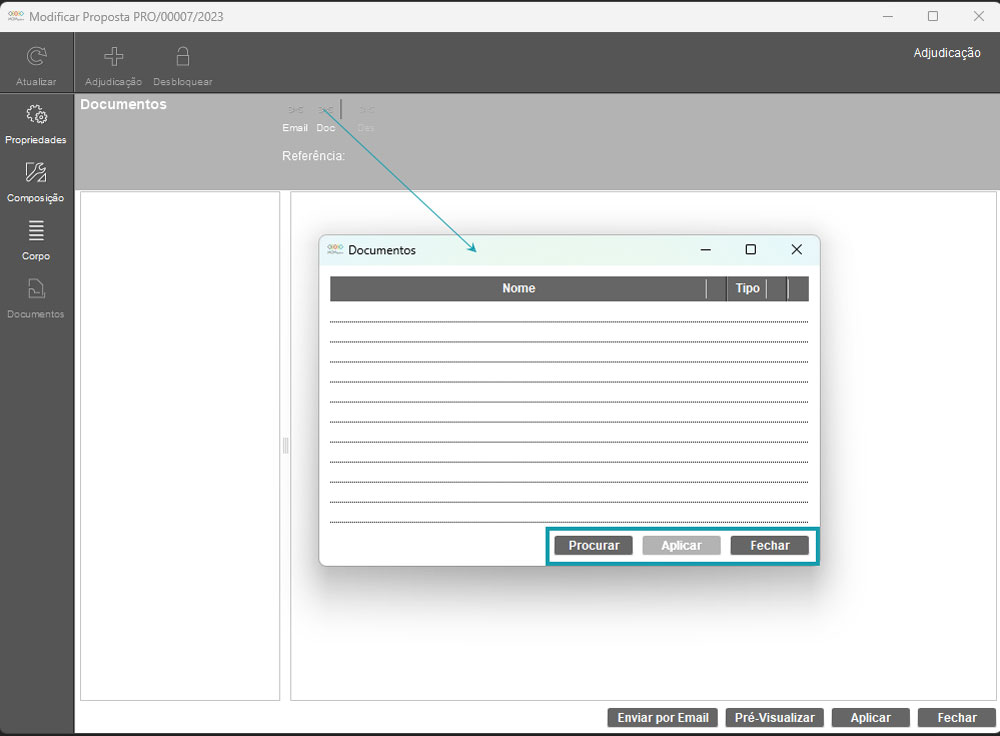Viewport: 1000px width, 736px height.
Task: Click the Enviar por Email button
Action: point(662,718)
